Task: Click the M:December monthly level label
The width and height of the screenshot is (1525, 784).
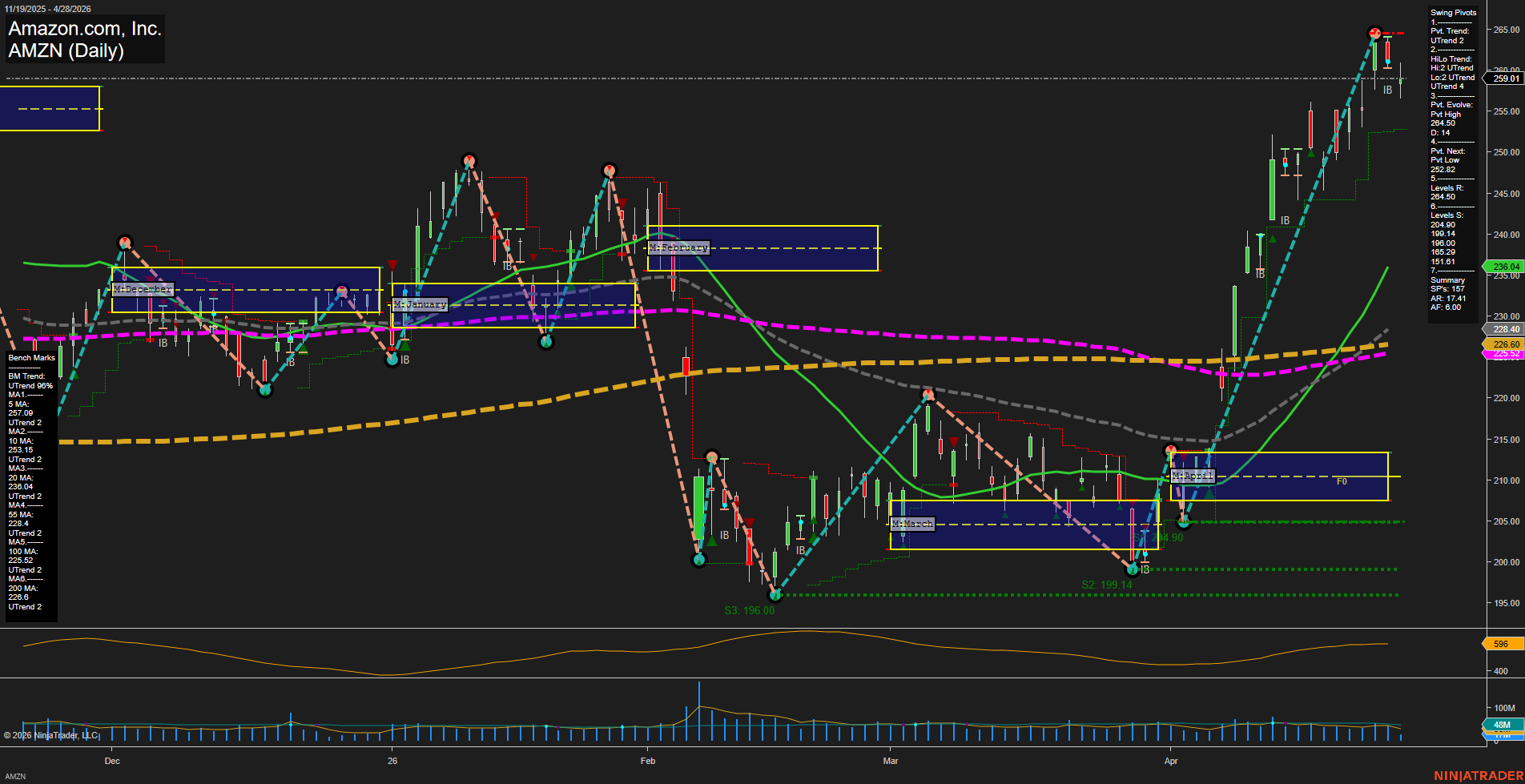Action: (143, 289)
